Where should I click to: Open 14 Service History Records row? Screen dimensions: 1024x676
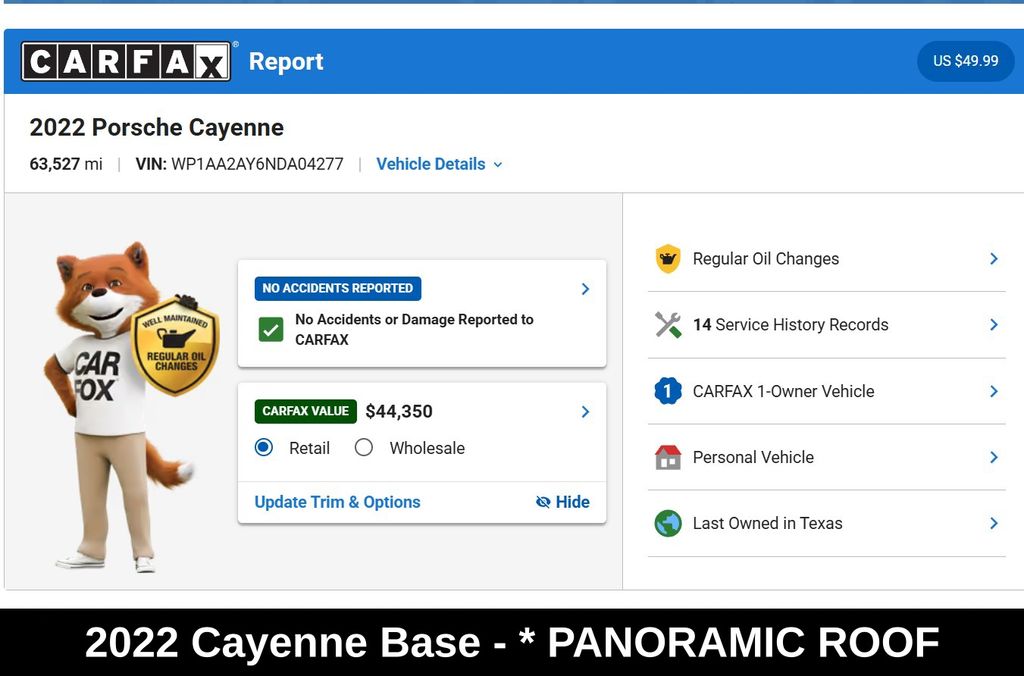(826, 325)
